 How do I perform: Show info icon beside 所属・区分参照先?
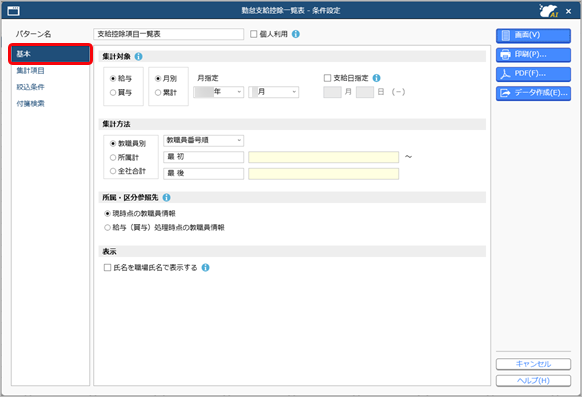pos(167,197)
